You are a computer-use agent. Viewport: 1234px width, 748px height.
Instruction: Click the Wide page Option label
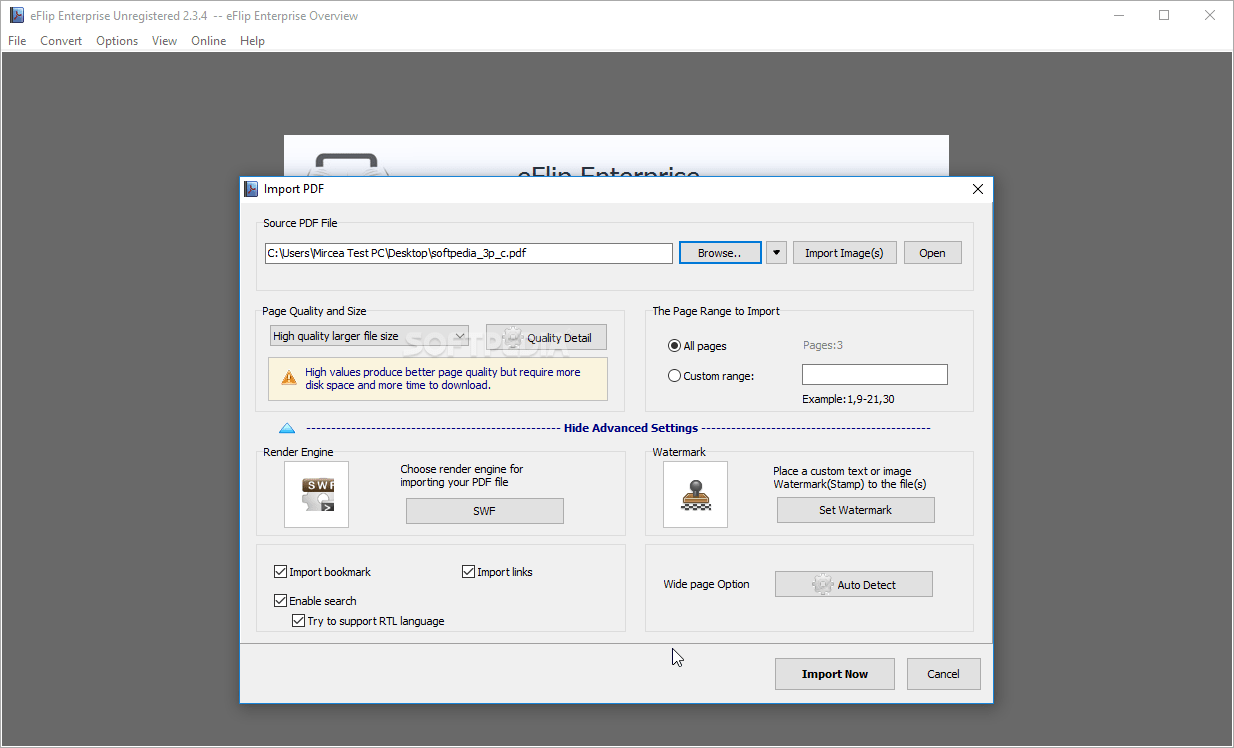[706, 584]
